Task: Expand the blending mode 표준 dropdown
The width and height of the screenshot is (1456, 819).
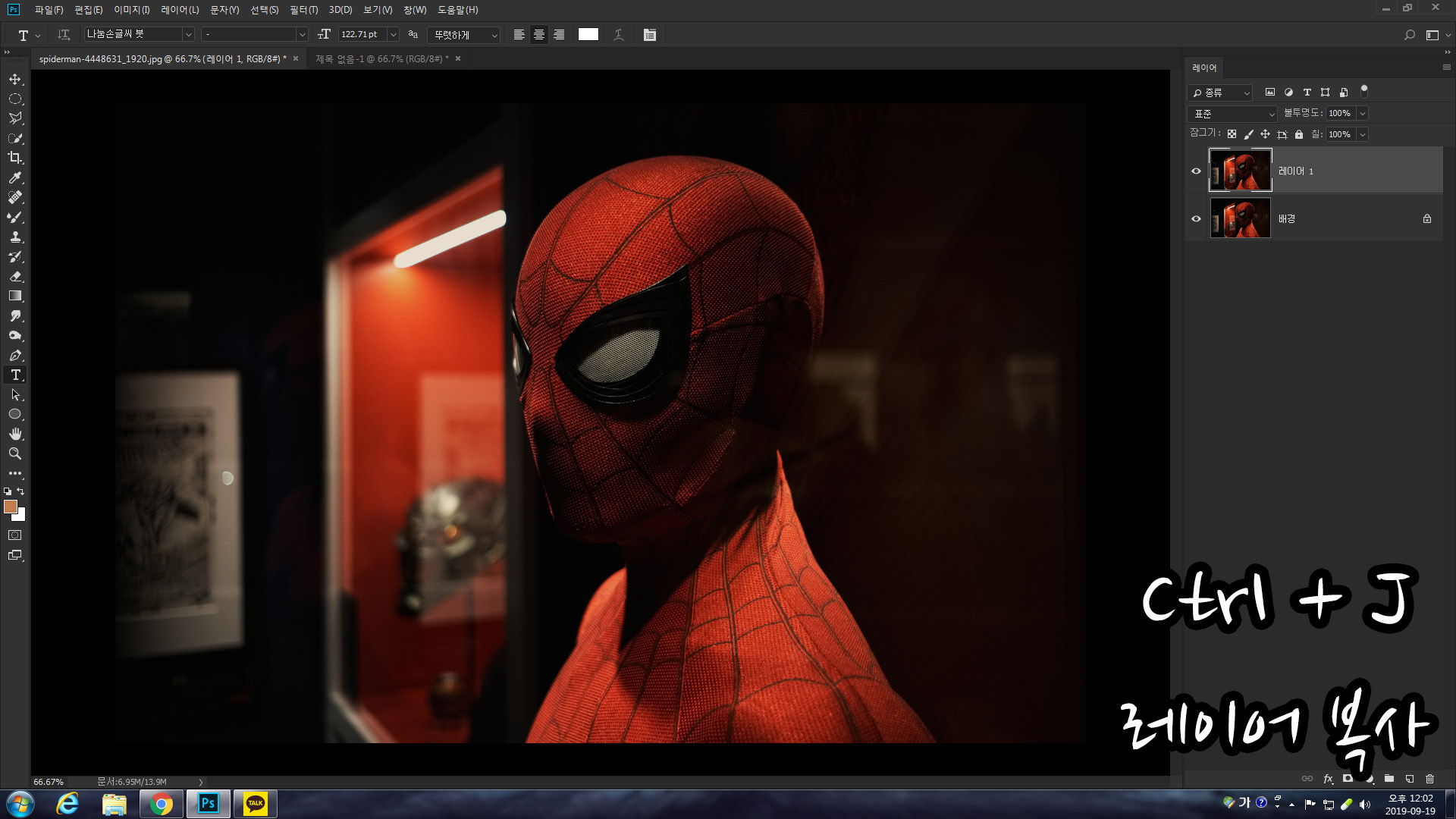Action: pyautogui.click(x=1233, y=114)
